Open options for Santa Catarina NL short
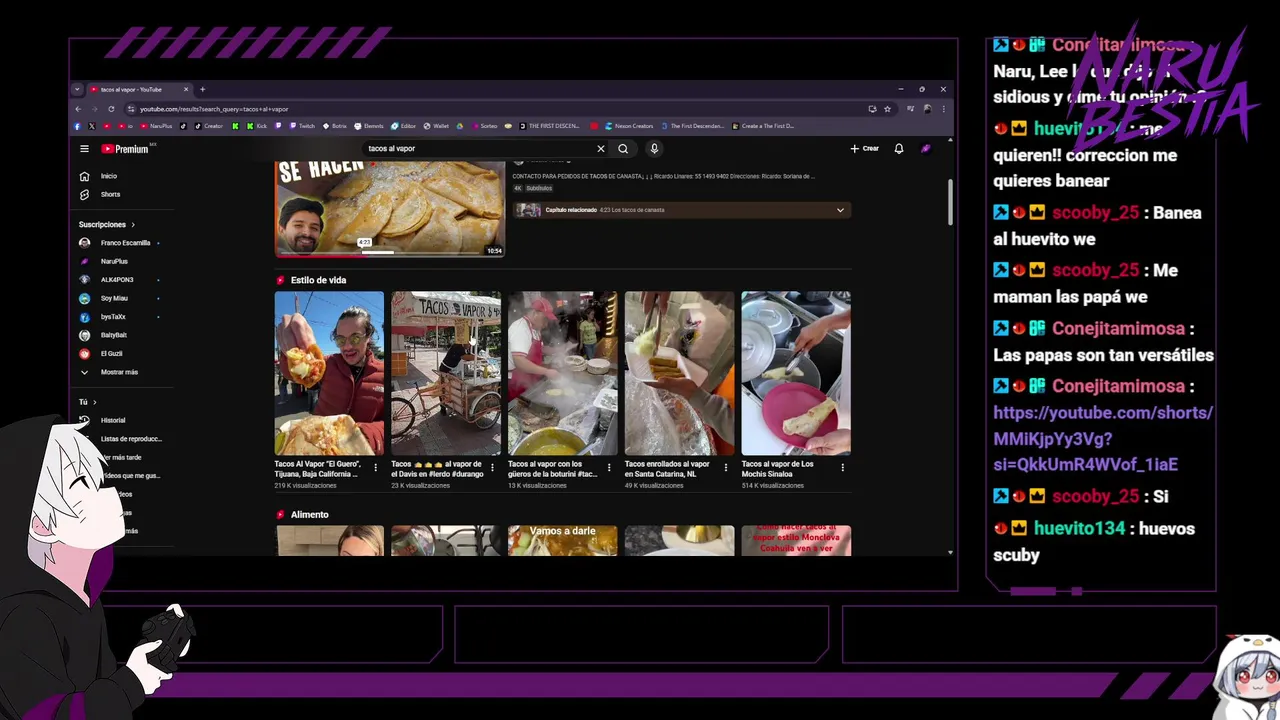The image size is (1280, 720). tap(726, 467)
